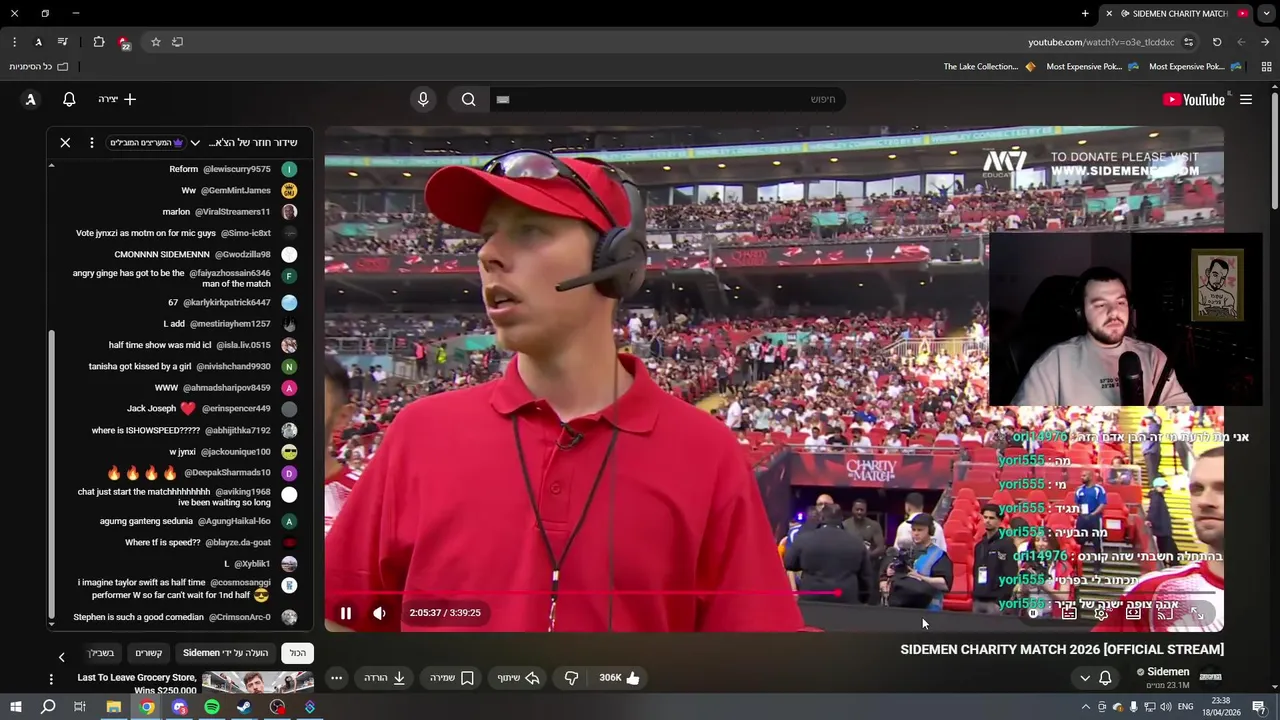This screenshot has height=720, width=1280.
Task: Open the Last To Leave Grocery Store thumbnail
Action: tap(258, 682)
